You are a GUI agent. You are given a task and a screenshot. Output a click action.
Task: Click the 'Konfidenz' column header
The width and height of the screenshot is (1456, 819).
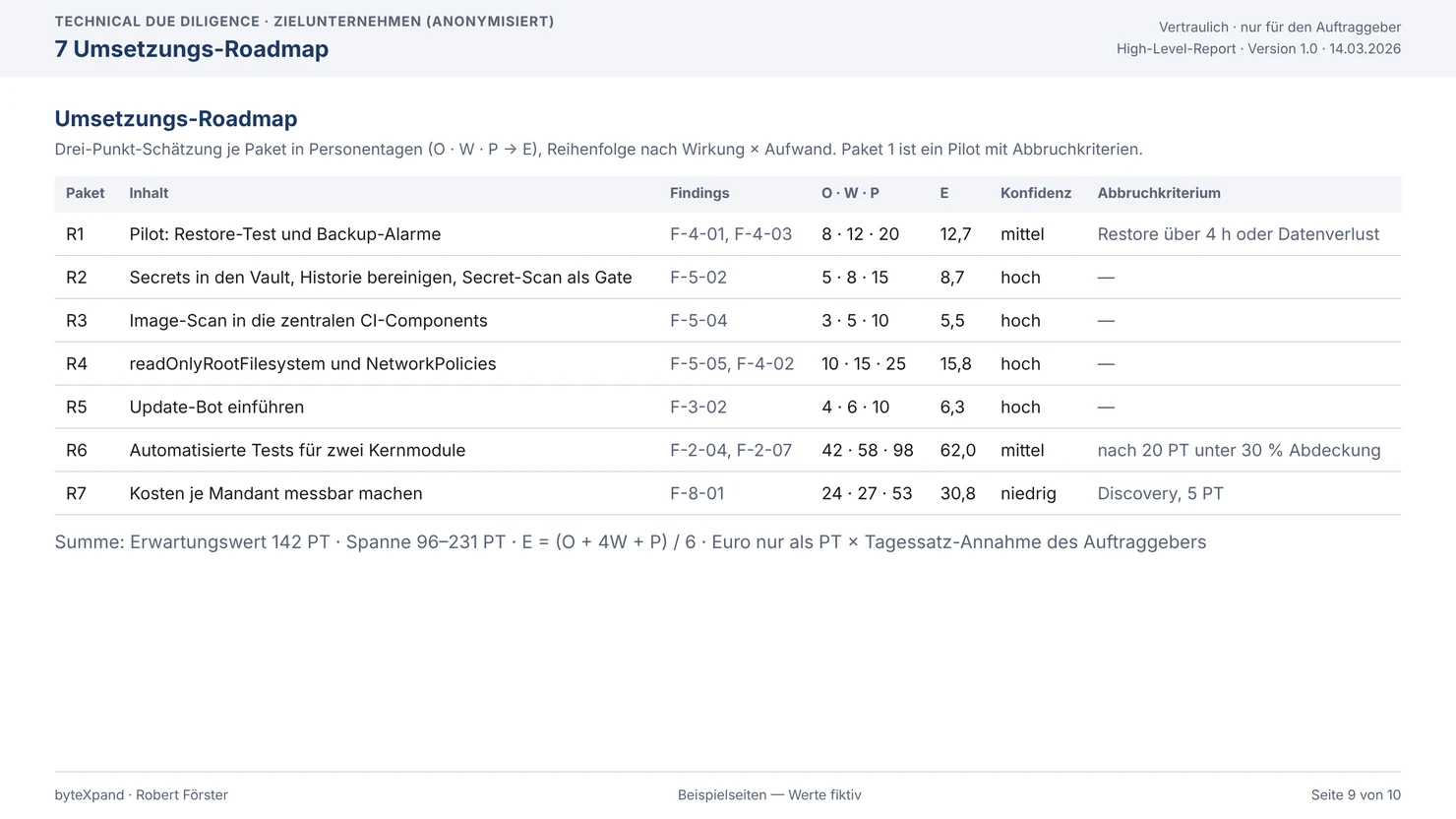[1036, 193]
